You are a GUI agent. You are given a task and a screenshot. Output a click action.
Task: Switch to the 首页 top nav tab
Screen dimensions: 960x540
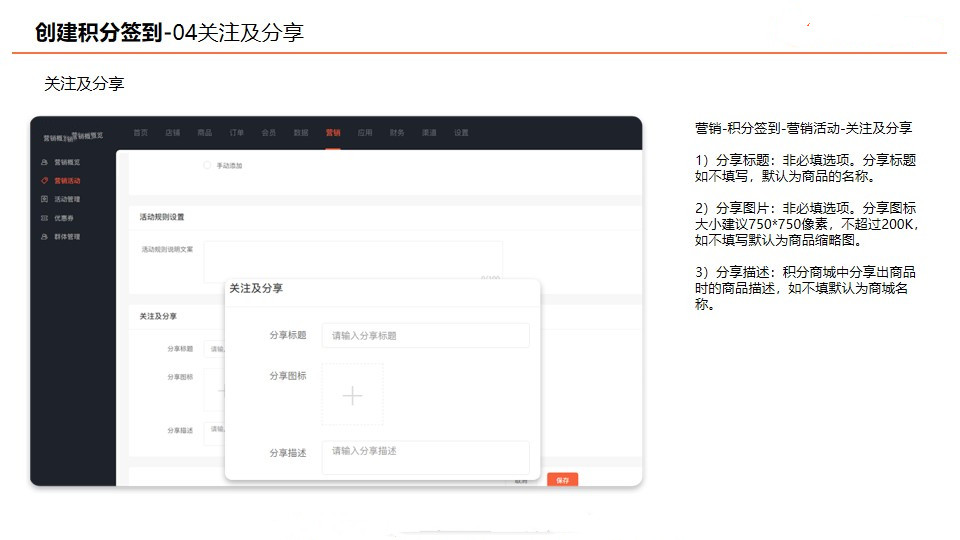(141, 132)
